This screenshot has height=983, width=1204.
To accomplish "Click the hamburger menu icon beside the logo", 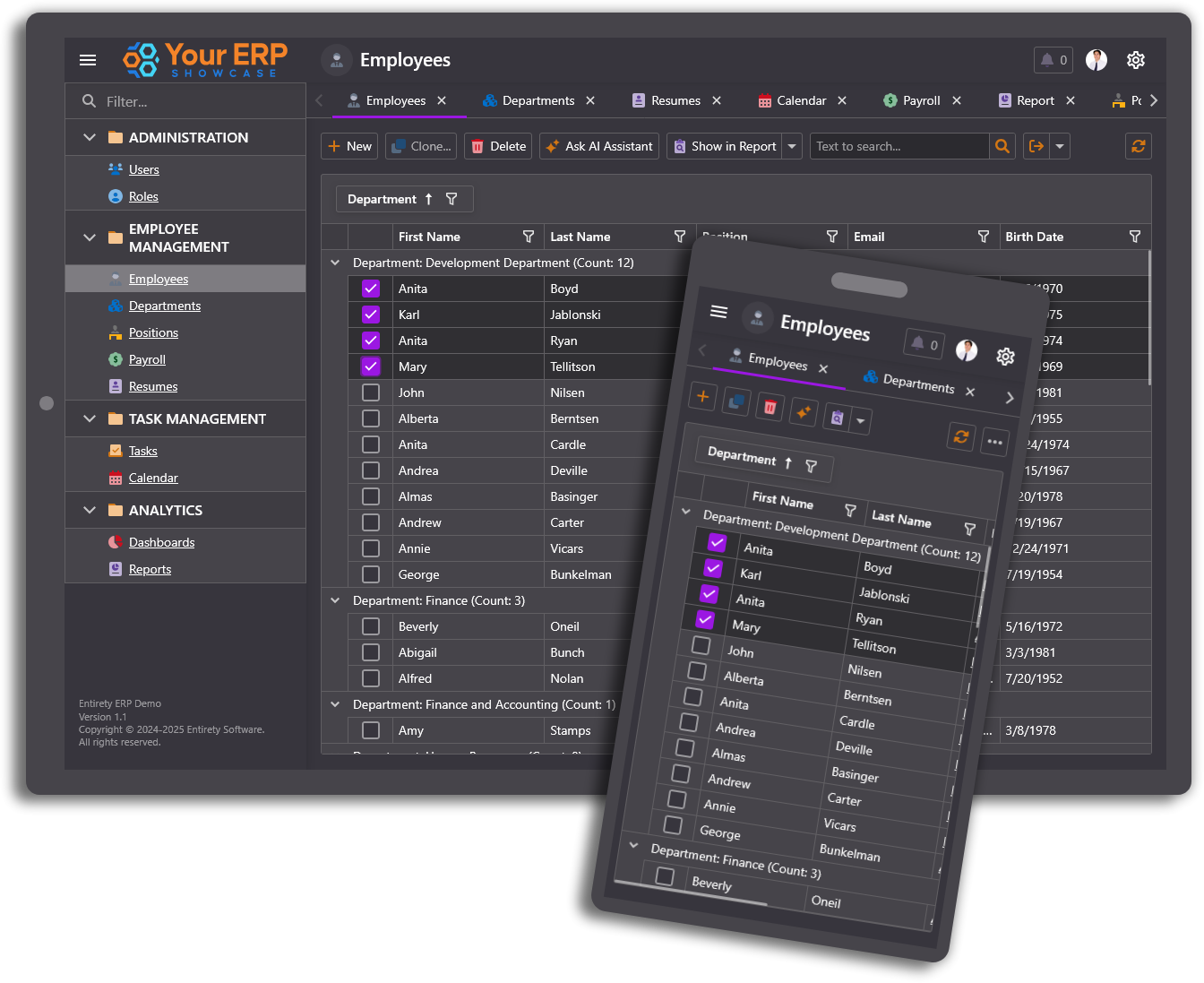I will coord(88,60).
